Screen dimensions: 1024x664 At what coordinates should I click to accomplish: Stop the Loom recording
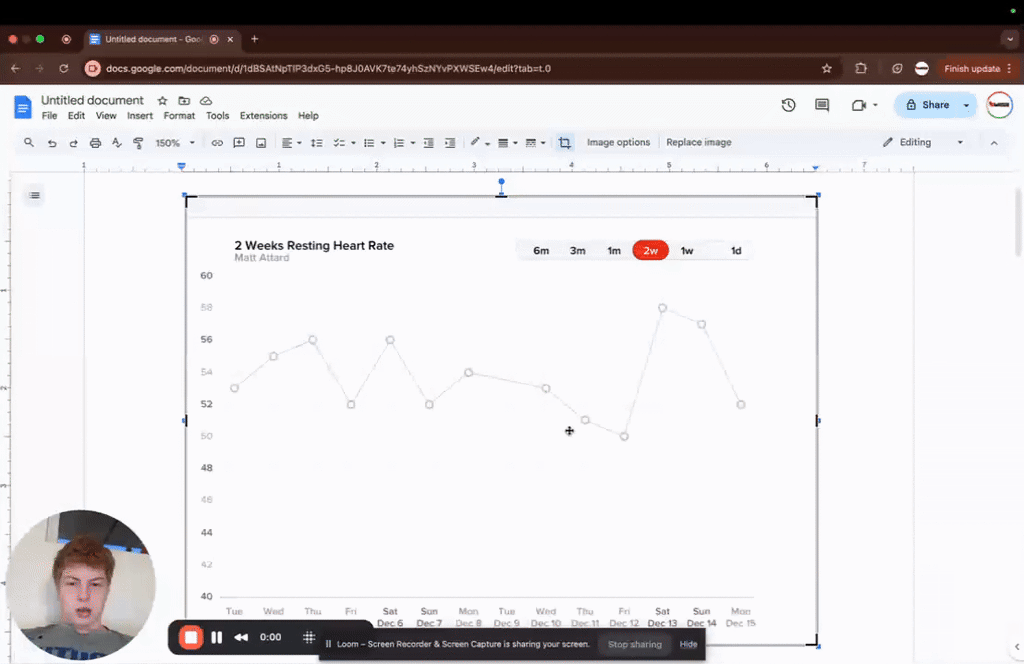[x=191, y=637]
